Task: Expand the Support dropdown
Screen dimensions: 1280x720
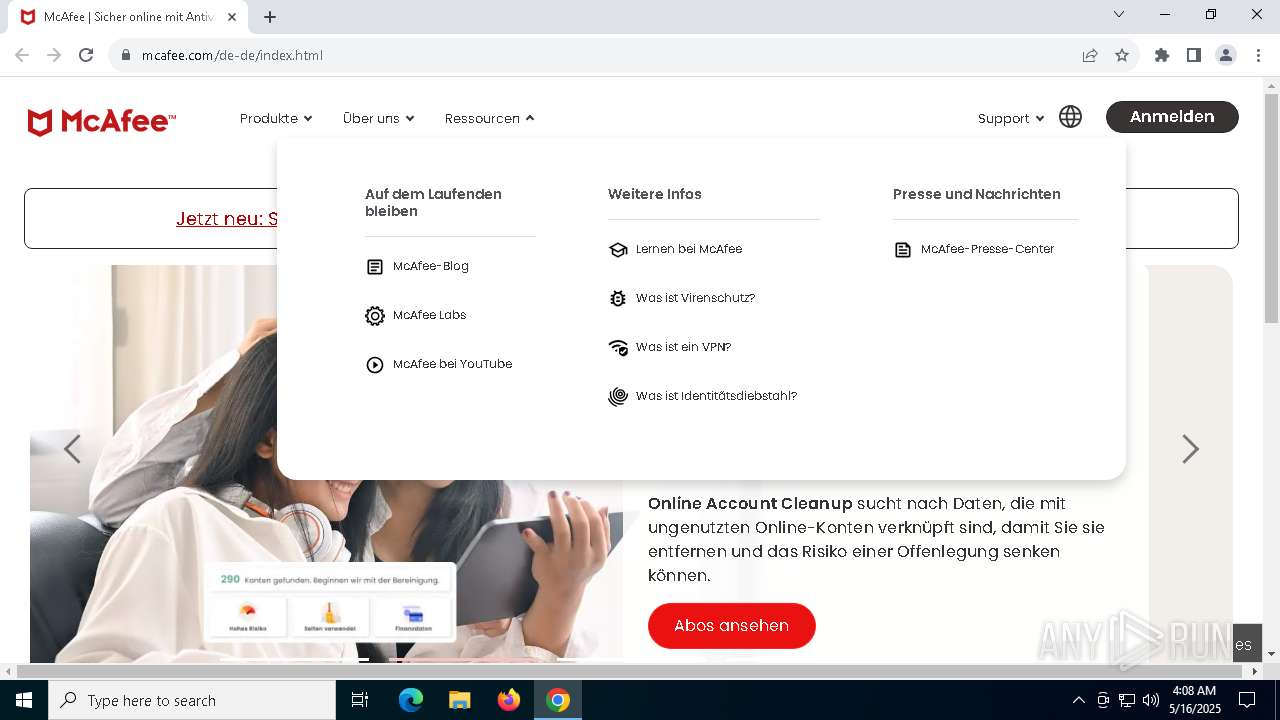Action: point(1011,118)
